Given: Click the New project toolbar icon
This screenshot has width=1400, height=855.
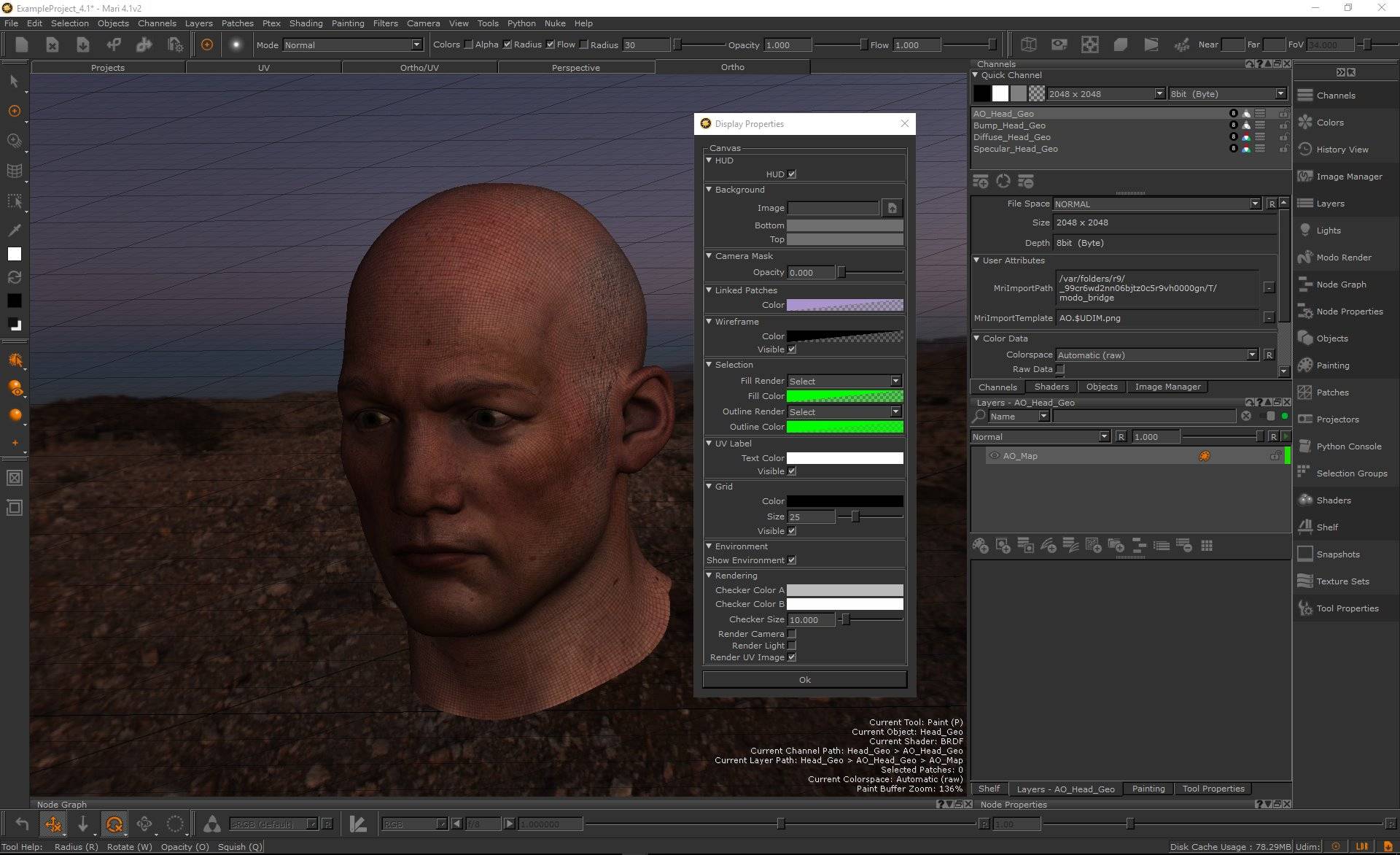Looking at the screenshot, I should 21,45.
